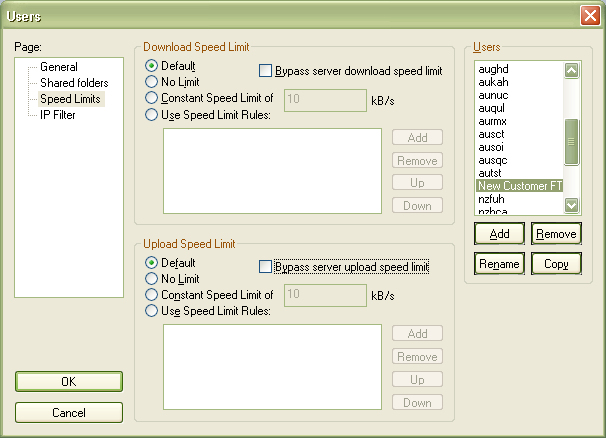Select No Limit for upload speed
The height and width of the screenshot is (438, 606).
pyautogui.click(x=152, y=278)
